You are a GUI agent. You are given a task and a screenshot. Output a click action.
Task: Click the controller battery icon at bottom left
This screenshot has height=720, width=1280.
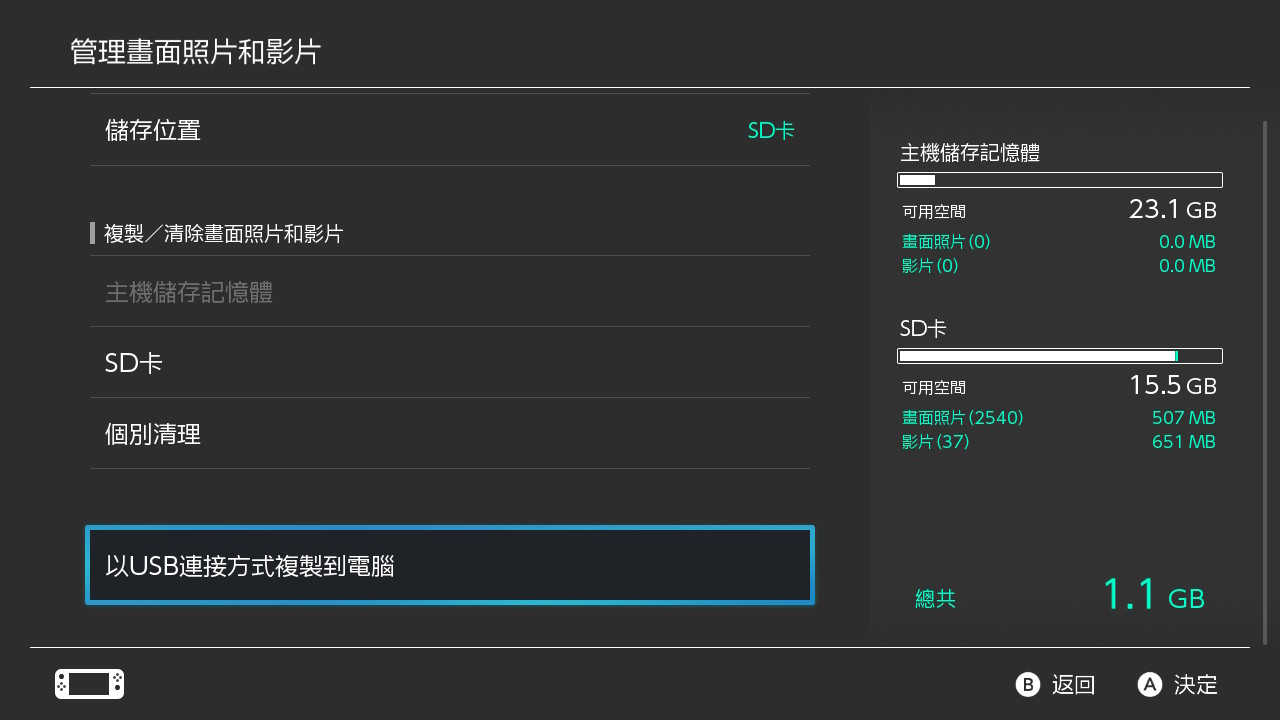[88, 684]
